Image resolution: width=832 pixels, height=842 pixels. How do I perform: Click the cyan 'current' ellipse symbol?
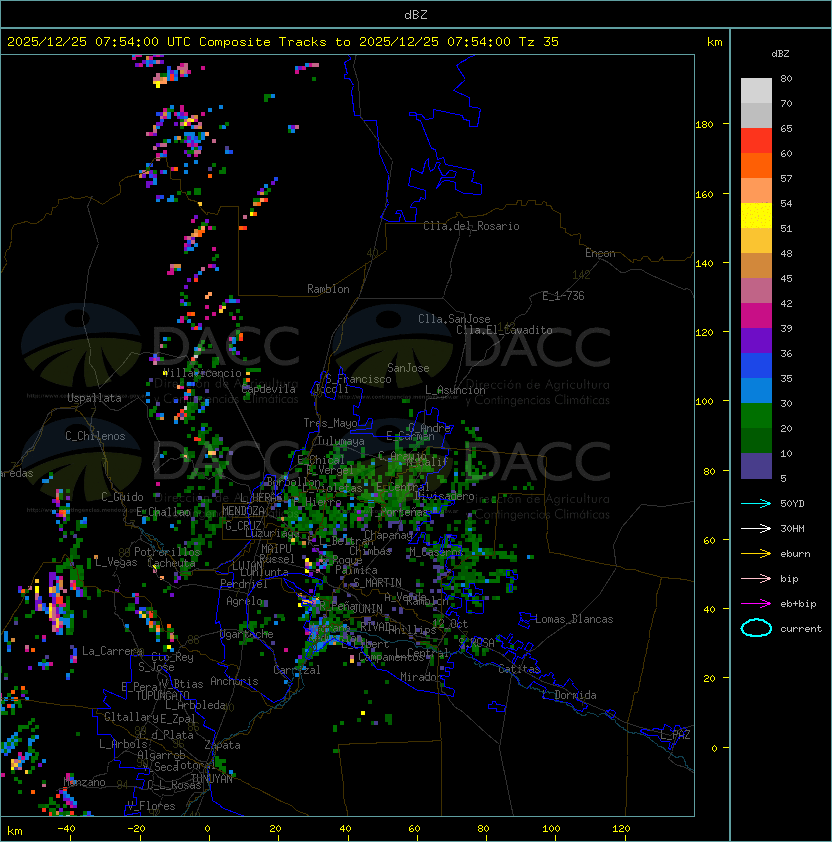pos(756,628)
